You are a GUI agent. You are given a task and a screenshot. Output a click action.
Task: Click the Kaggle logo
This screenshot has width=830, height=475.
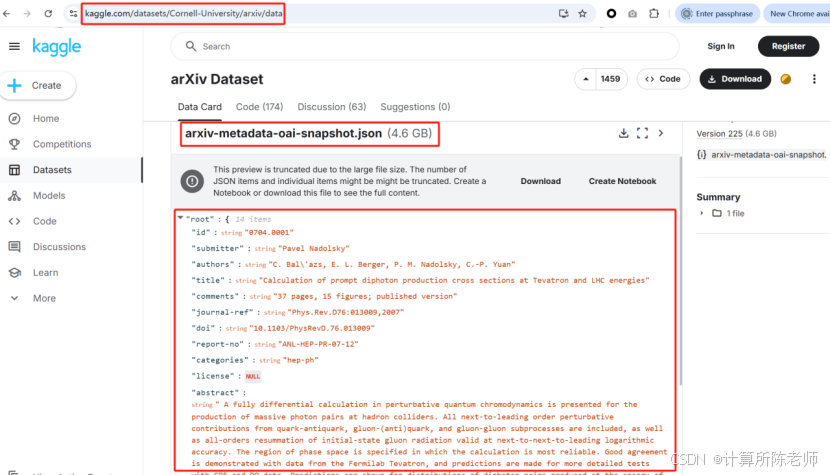(57, 47)
